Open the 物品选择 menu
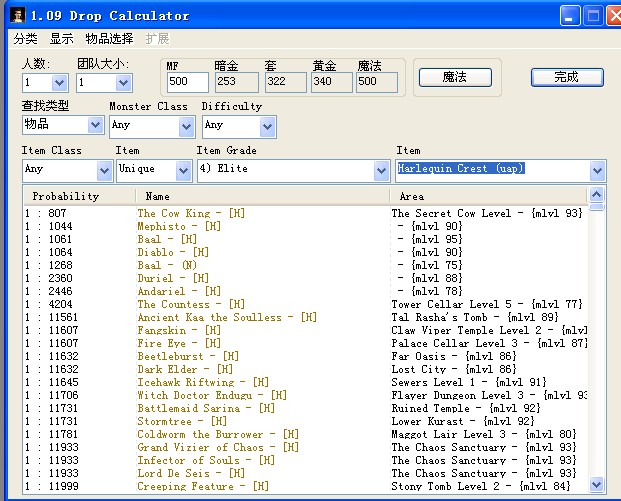Image resolution: width=621 pixels, height=501 pixels. [x=109, y=39]
